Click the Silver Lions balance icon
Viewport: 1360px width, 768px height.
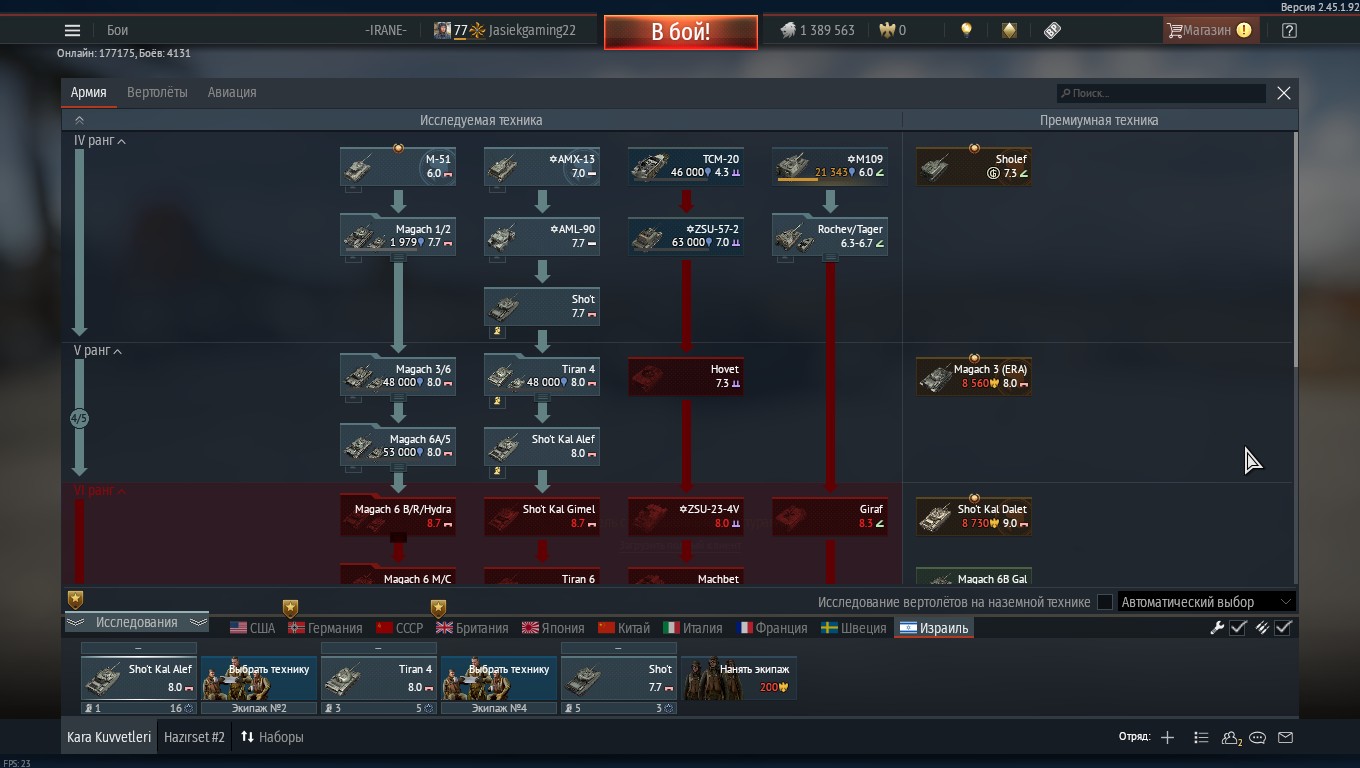[788, 30]
